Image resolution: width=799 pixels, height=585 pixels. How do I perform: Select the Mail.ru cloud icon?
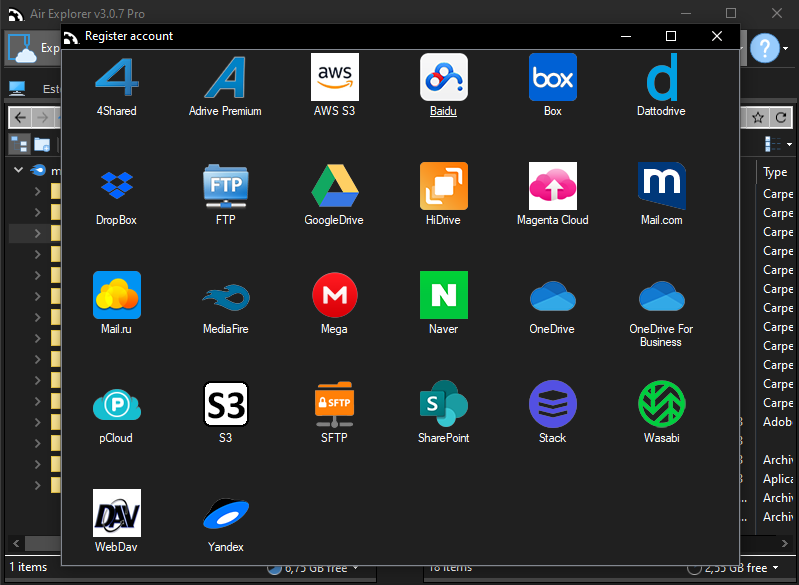(117, 304)
